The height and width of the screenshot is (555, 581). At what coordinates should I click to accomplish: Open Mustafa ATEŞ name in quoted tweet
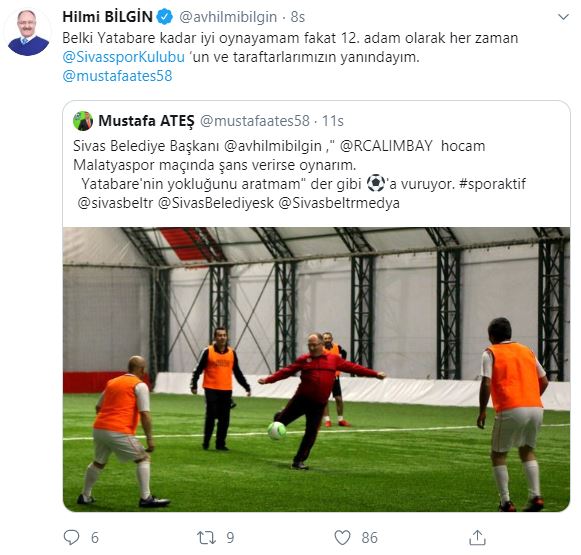146,121
